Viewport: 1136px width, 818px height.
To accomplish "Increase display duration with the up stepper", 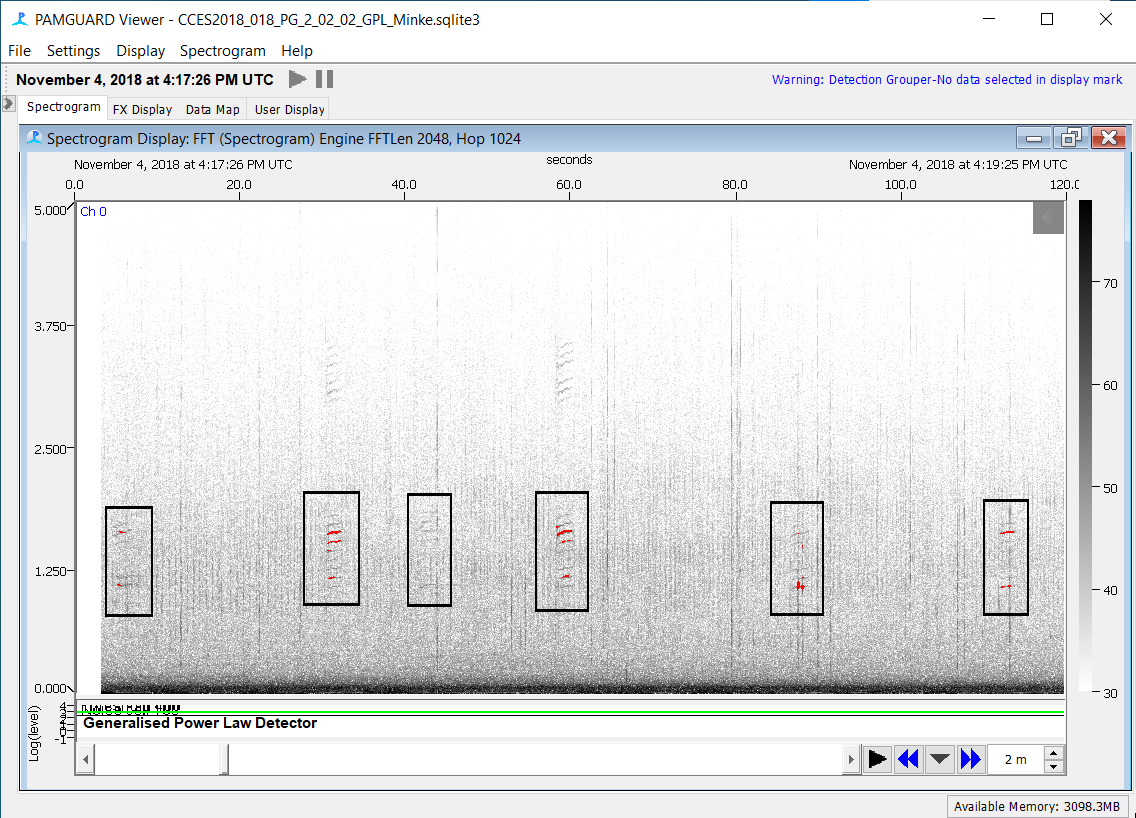I will pos(1053,753).
